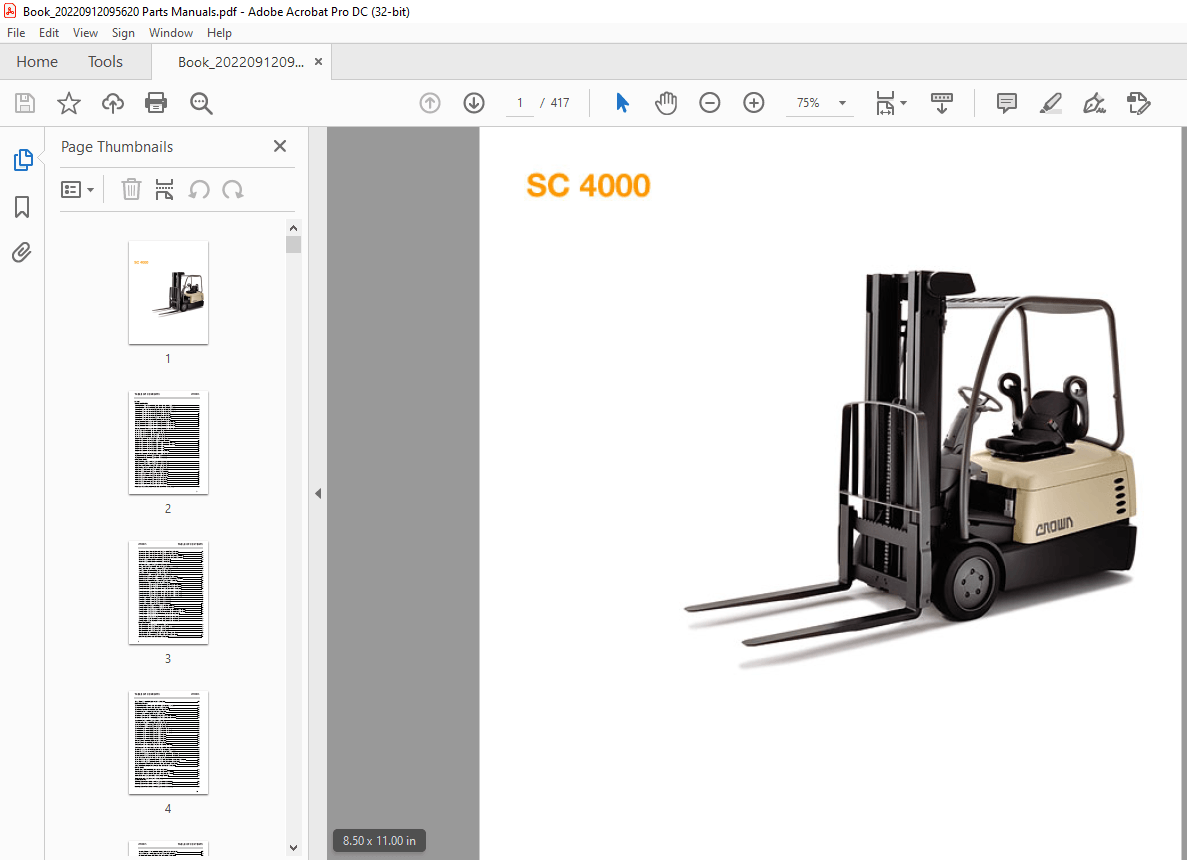
Task: Select the Highlighter tool
Action: [1050, 102]
